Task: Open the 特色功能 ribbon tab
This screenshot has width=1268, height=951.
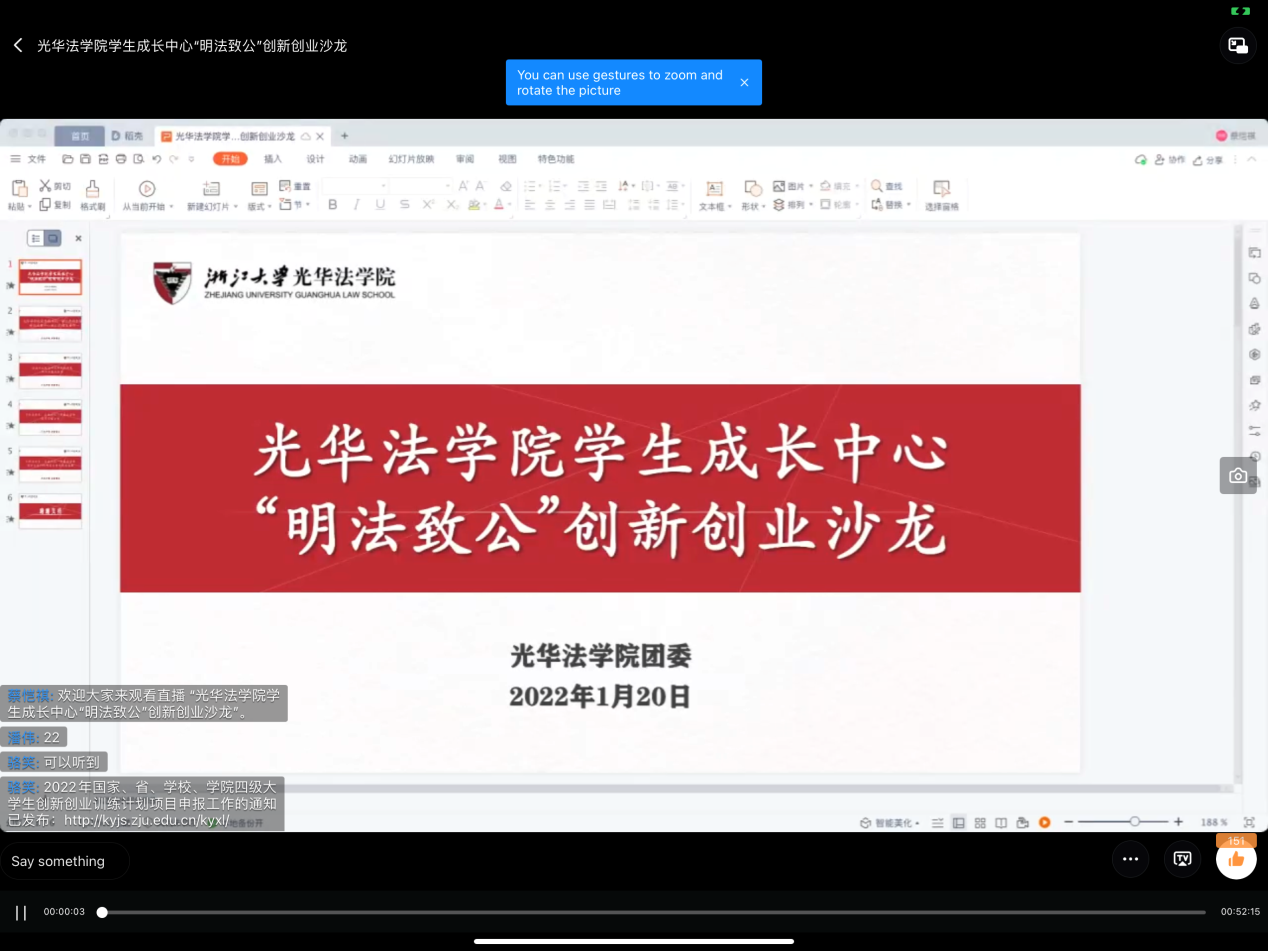Action: click(x=556, y=159)
